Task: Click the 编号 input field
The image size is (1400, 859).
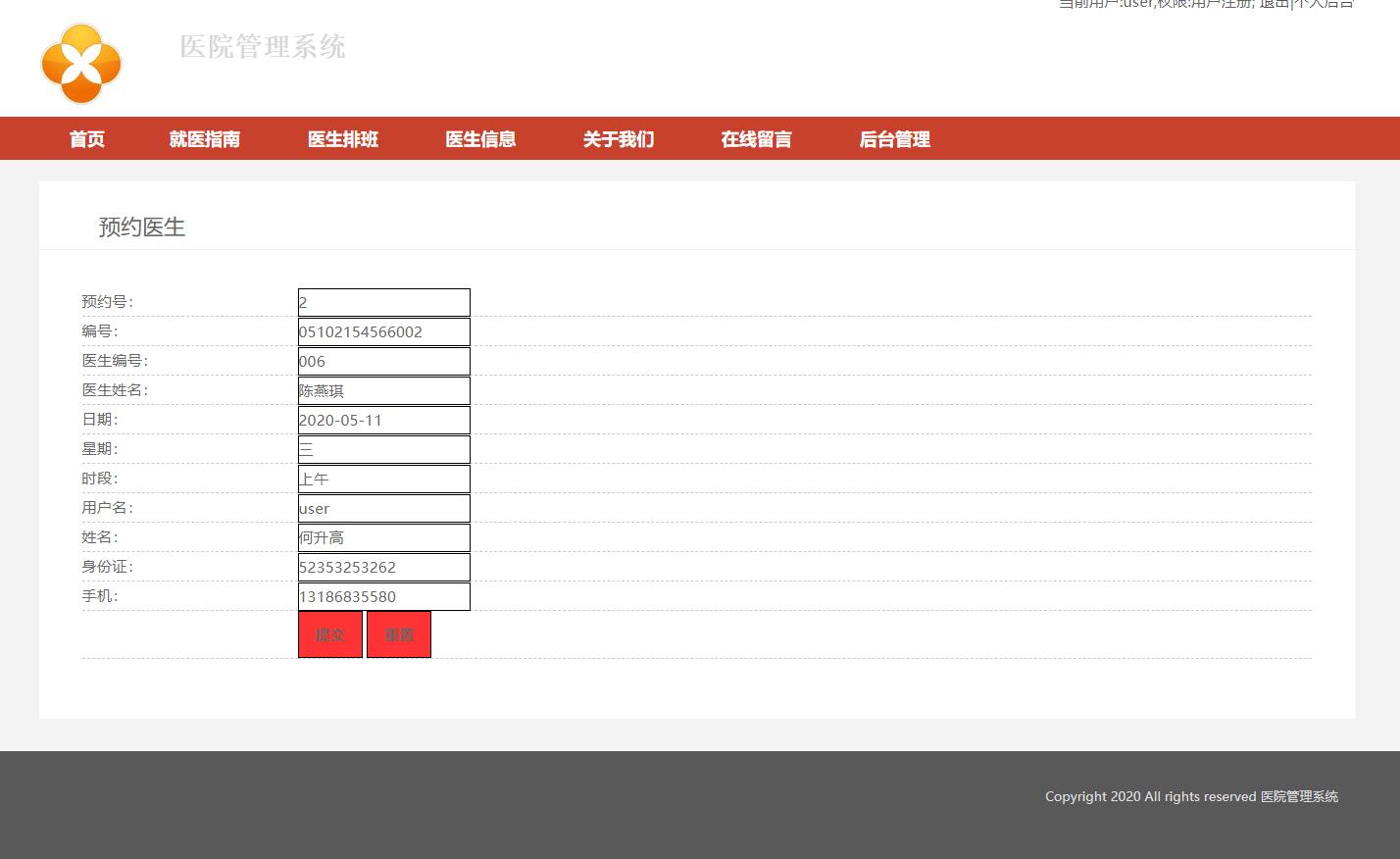Action: pos(383,330)
